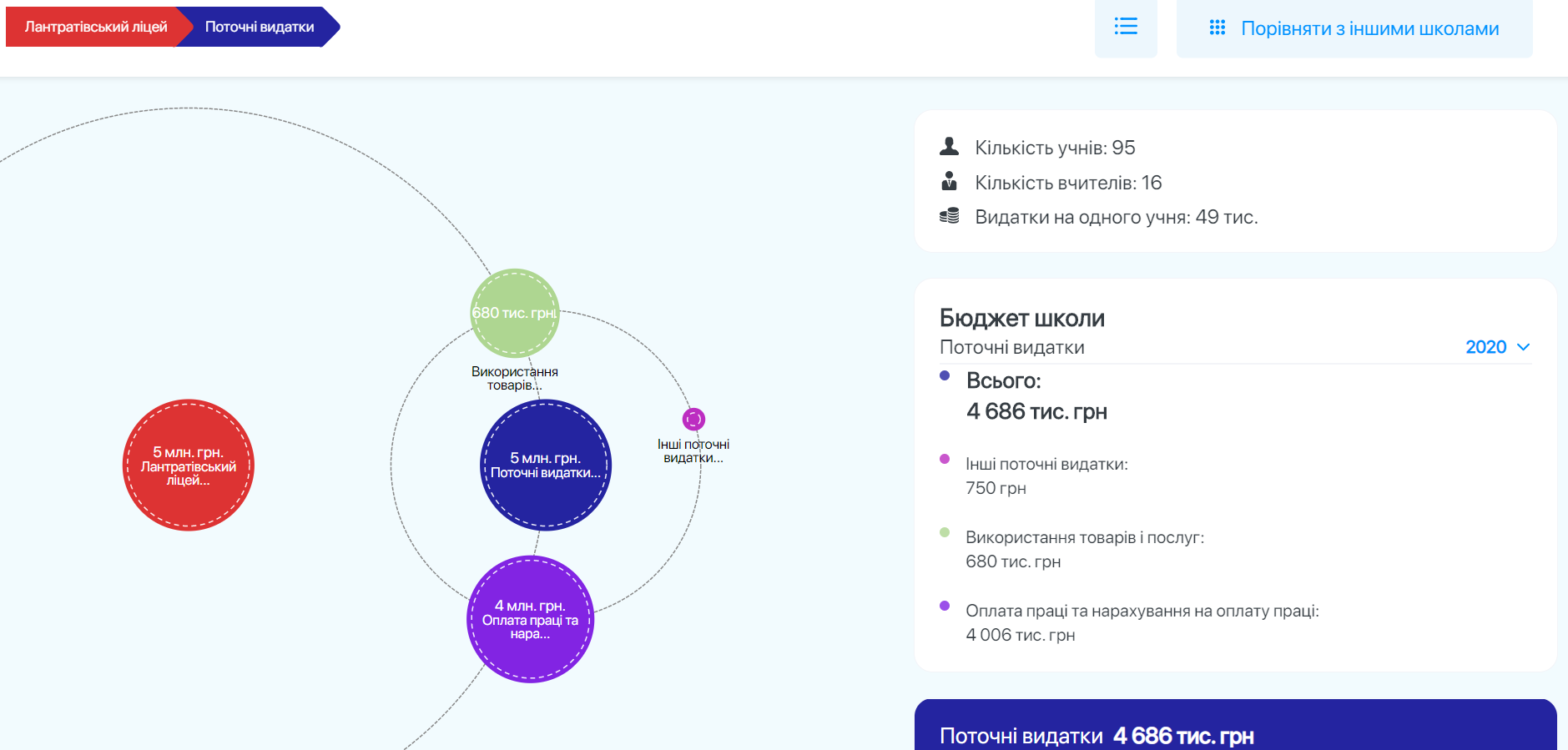Click the Інші поточні видатки legend dot
Image resolution: width=1568 pixels, height=750 pixels.
tap(945, 459)
